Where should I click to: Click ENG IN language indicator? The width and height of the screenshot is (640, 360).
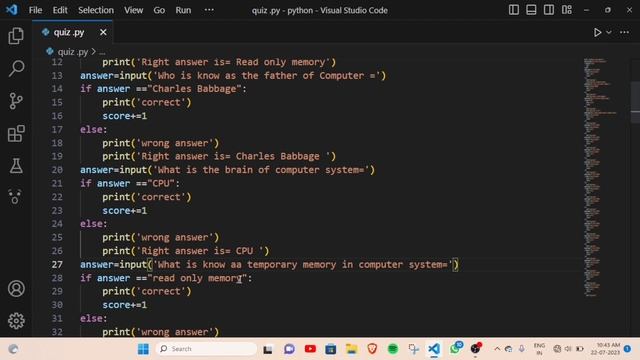[x=539, y=349]
